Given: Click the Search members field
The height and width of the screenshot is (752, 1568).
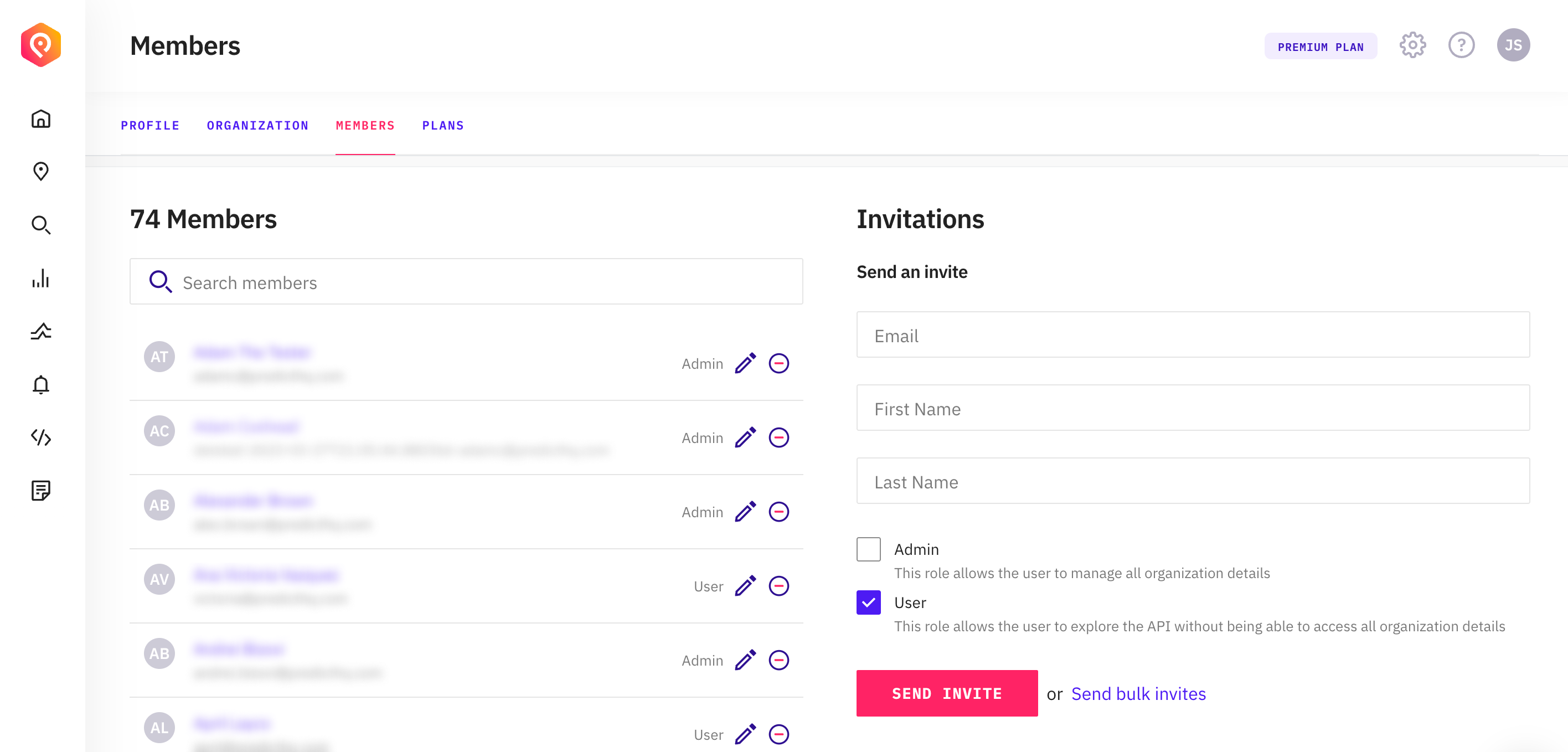Looking at the screenshot, I should click(x=466, y=282).
